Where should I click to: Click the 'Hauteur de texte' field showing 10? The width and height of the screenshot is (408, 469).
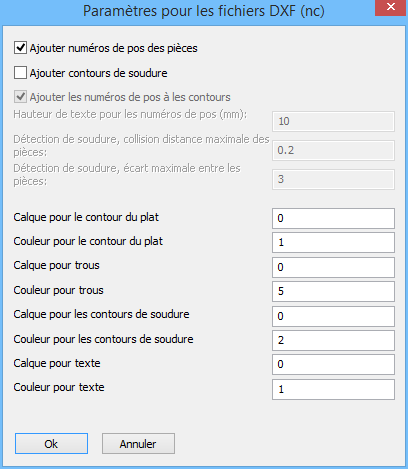point(333,121)
